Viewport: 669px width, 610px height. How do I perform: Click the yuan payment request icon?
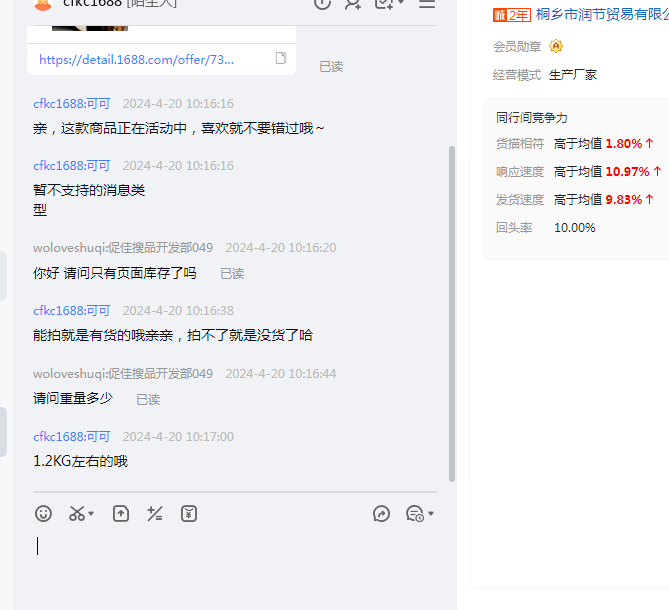pos(189,514)
